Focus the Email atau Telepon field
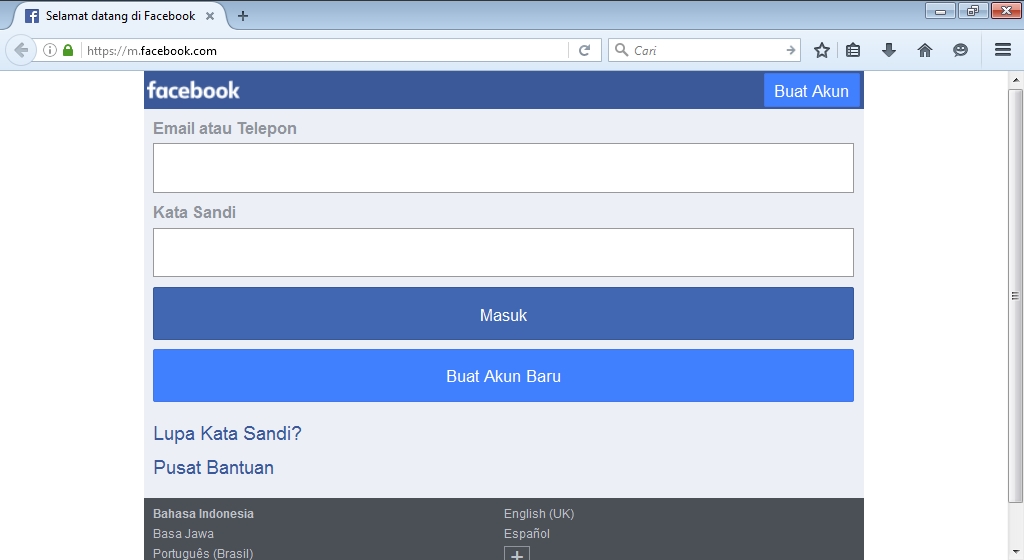Viewport: 1024px width, 560px height. 503,168
